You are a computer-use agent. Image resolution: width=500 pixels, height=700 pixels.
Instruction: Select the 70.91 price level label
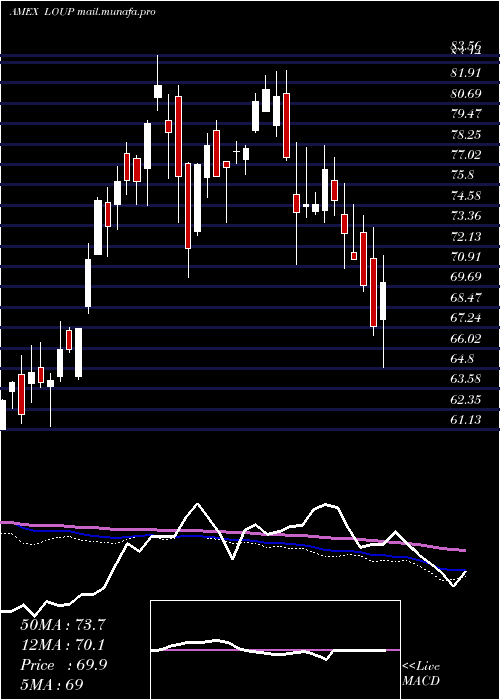tap(466, 256)
